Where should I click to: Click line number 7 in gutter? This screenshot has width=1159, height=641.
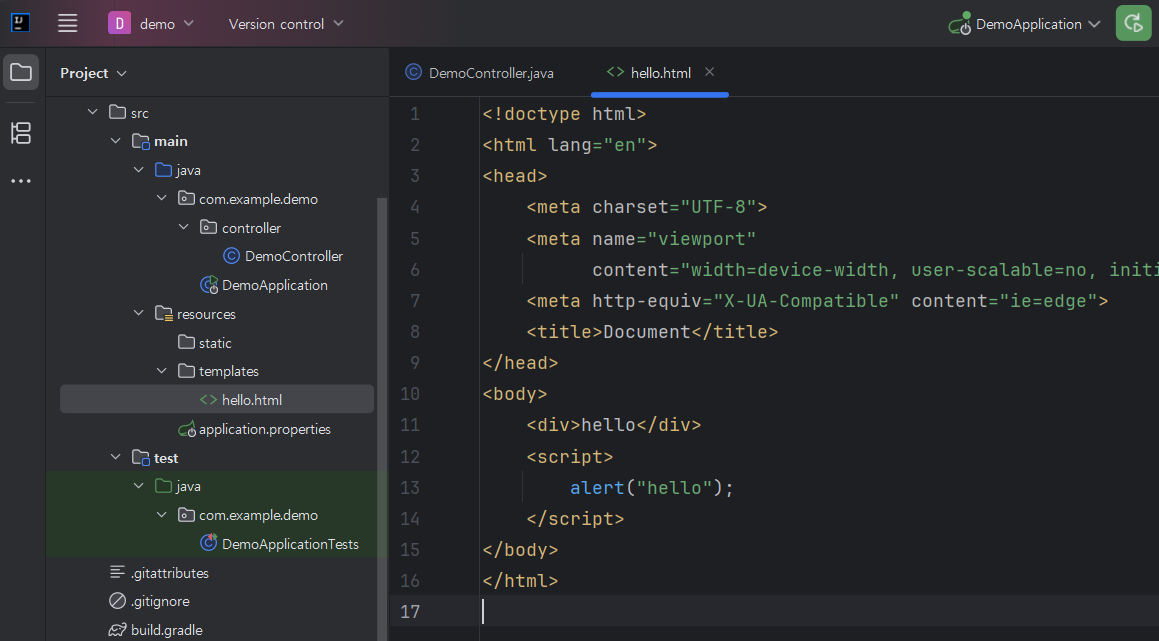[415, 301]
